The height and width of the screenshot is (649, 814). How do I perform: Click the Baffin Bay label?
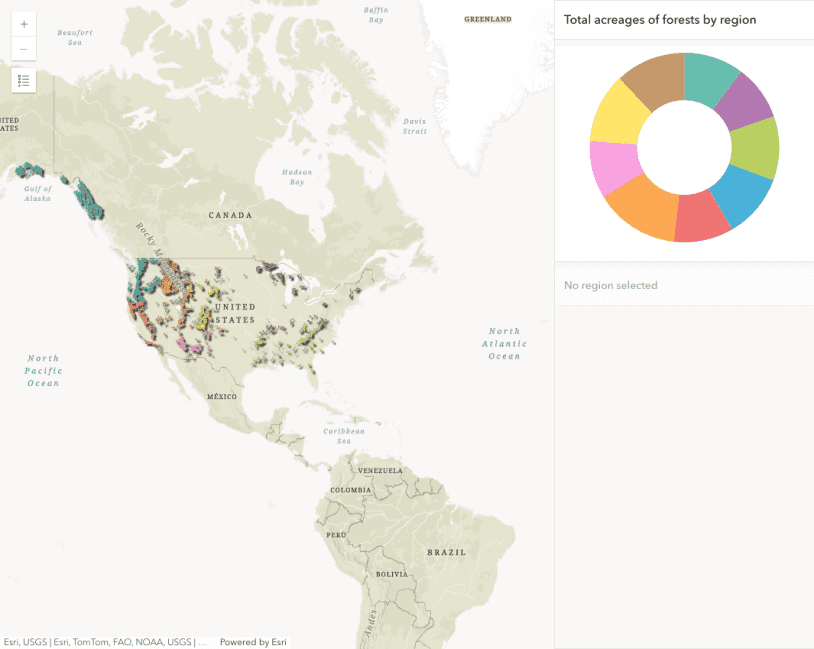[376, 15]
